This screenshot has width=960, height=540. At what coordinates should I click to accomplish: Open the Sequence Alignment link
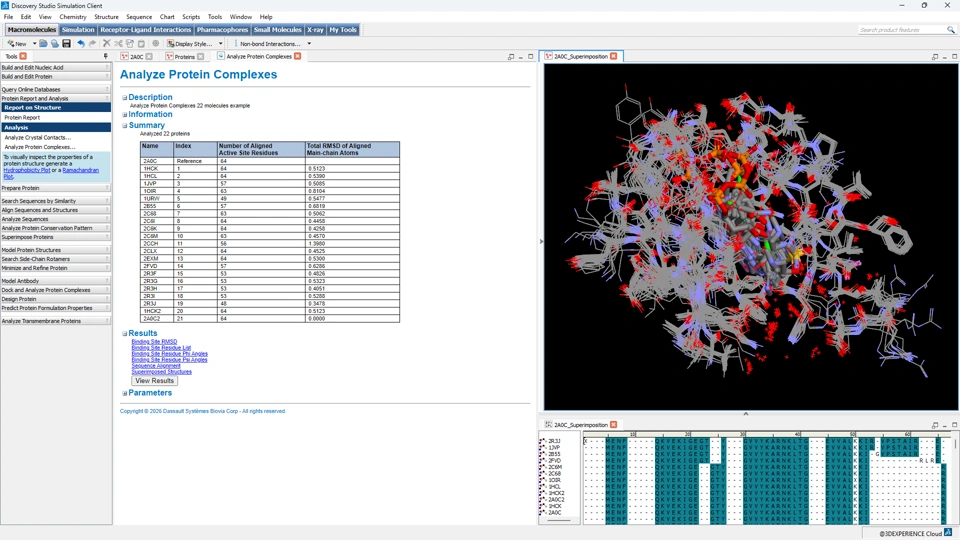coord(156,366)
